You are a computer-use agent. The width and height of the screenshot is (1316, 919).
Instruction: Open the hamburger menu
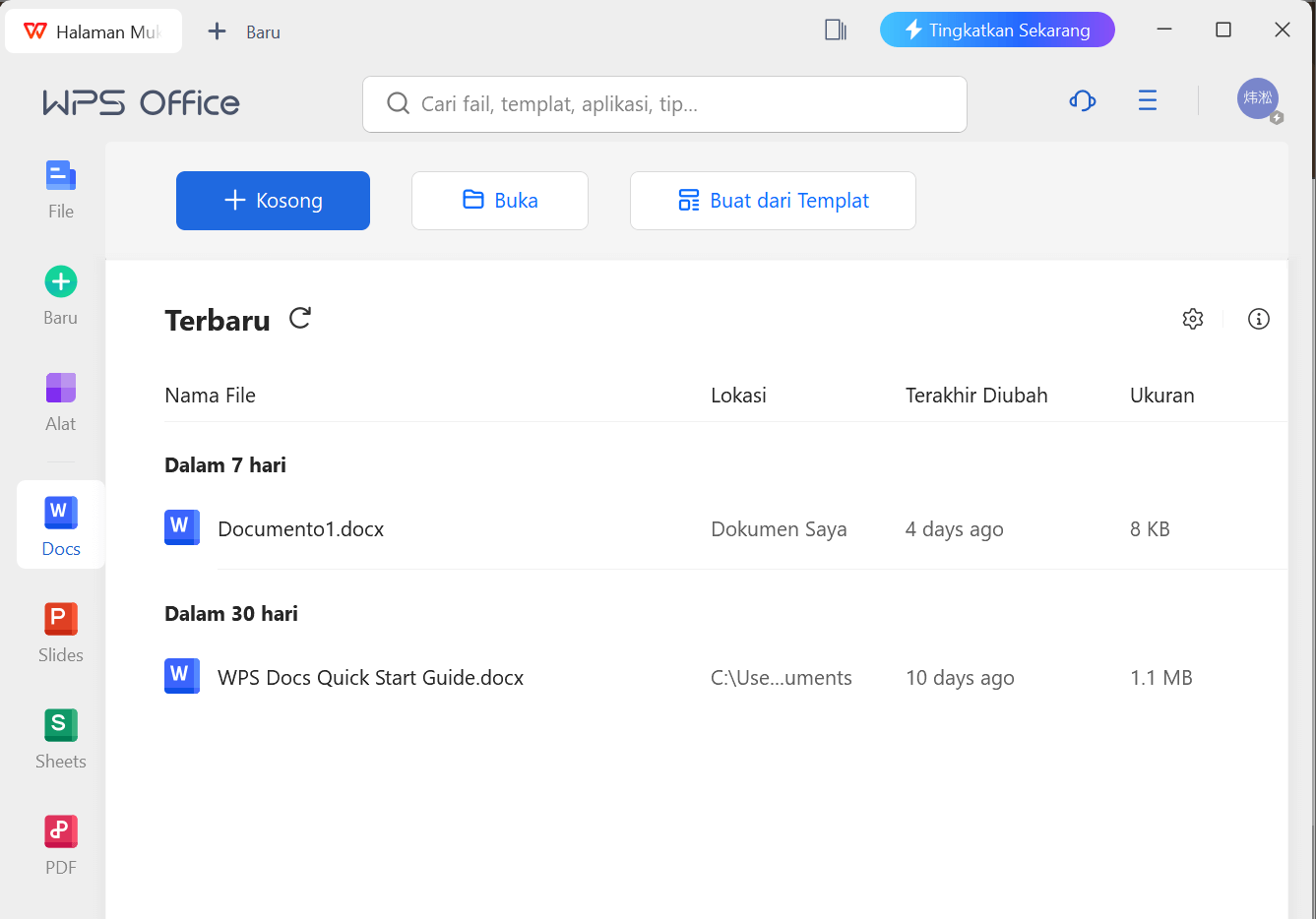point(1147,100)
